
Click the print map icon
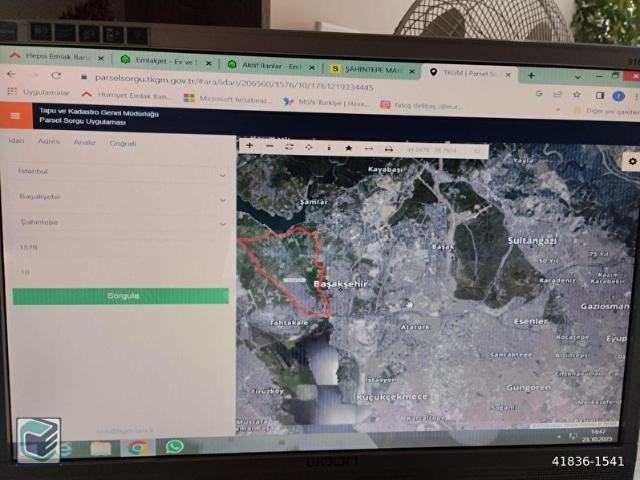[x=389, y=149]
